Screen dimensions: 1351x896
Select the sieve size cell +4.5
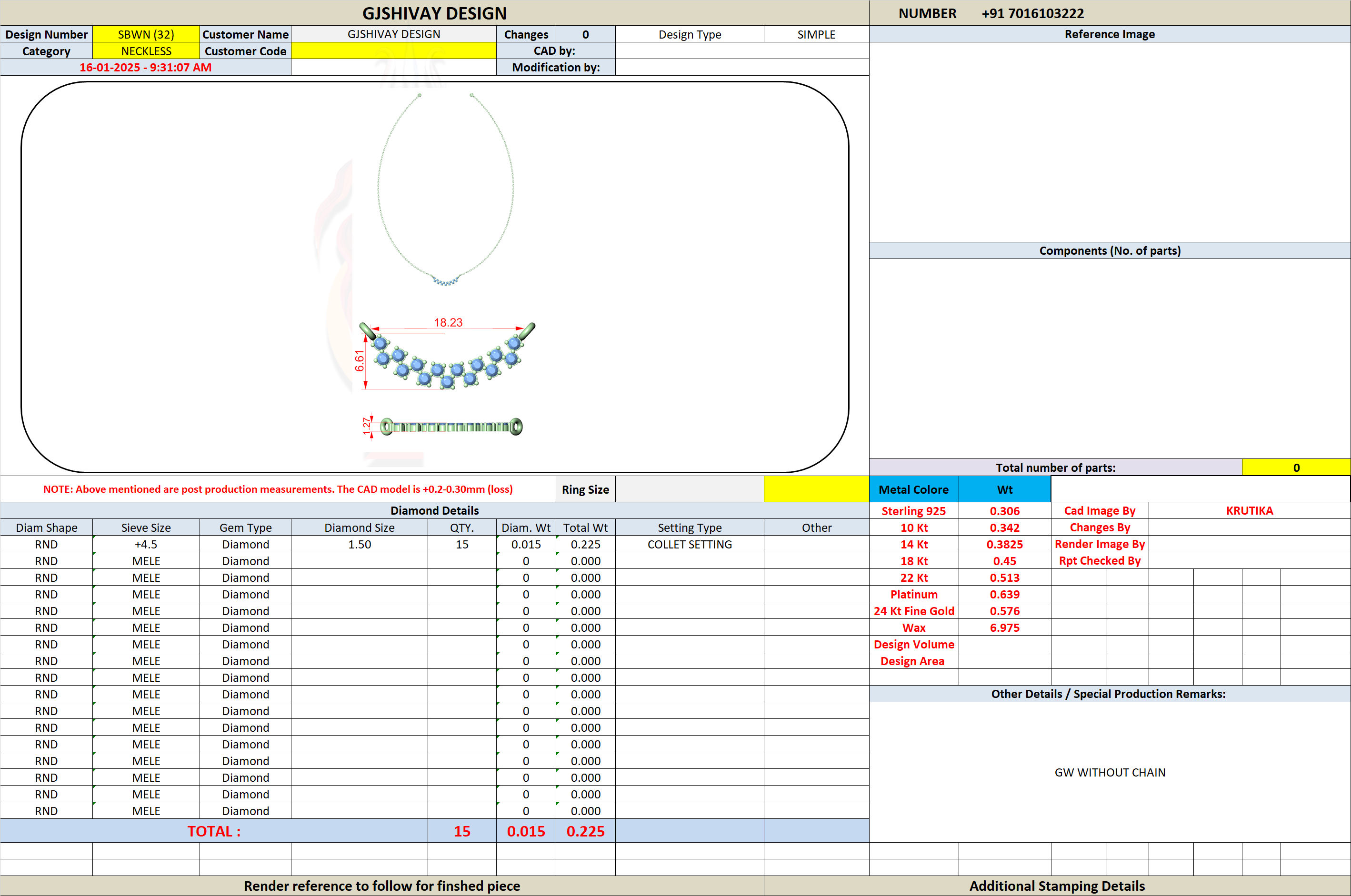tap(146, 544)
